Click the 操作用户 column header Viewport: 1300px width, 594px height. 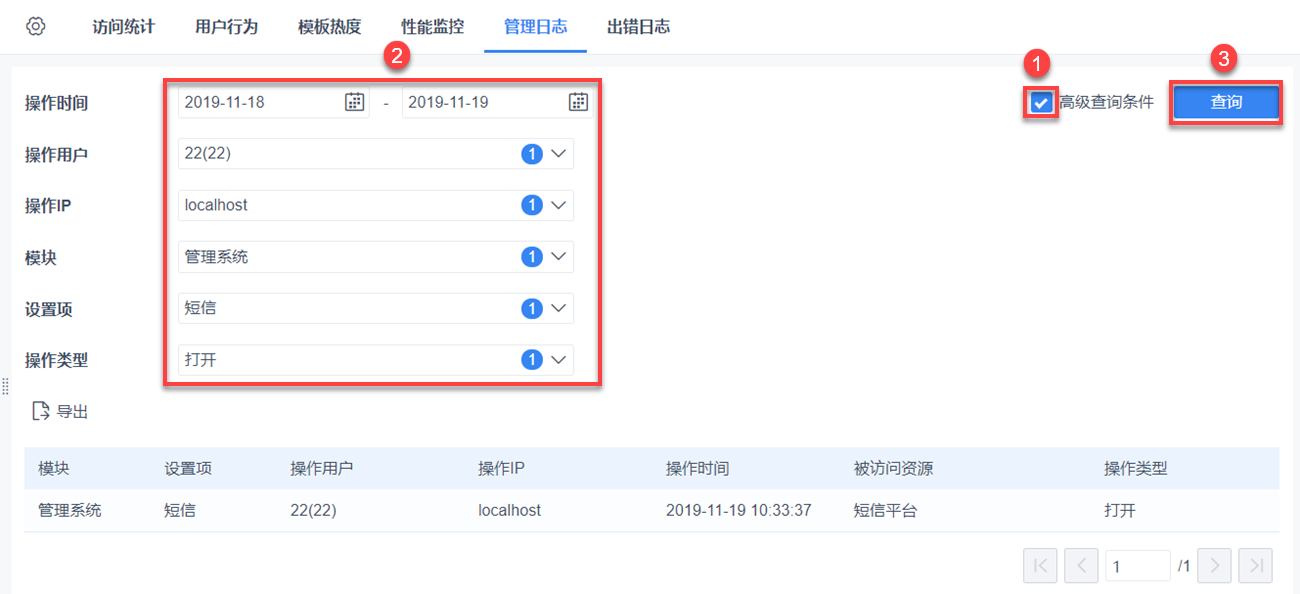[322, 468]
